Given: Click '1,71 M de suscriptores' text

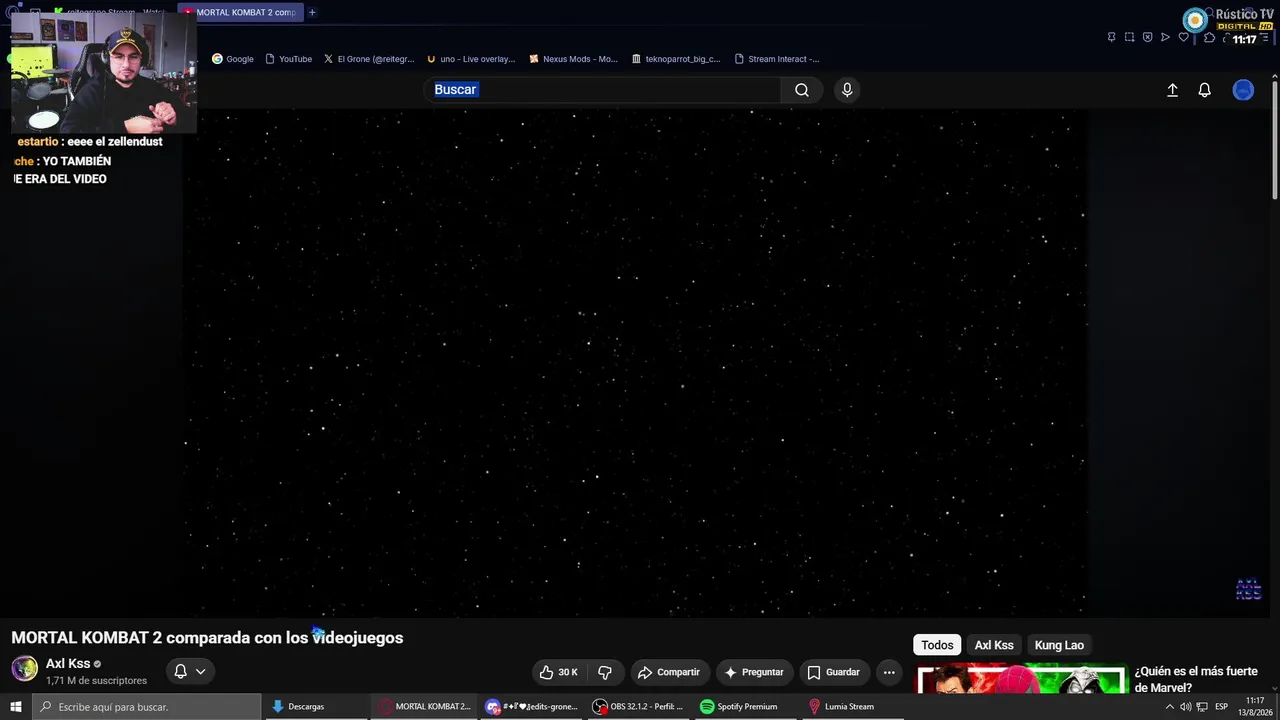Looking at the screenshot, I should 96,681.
